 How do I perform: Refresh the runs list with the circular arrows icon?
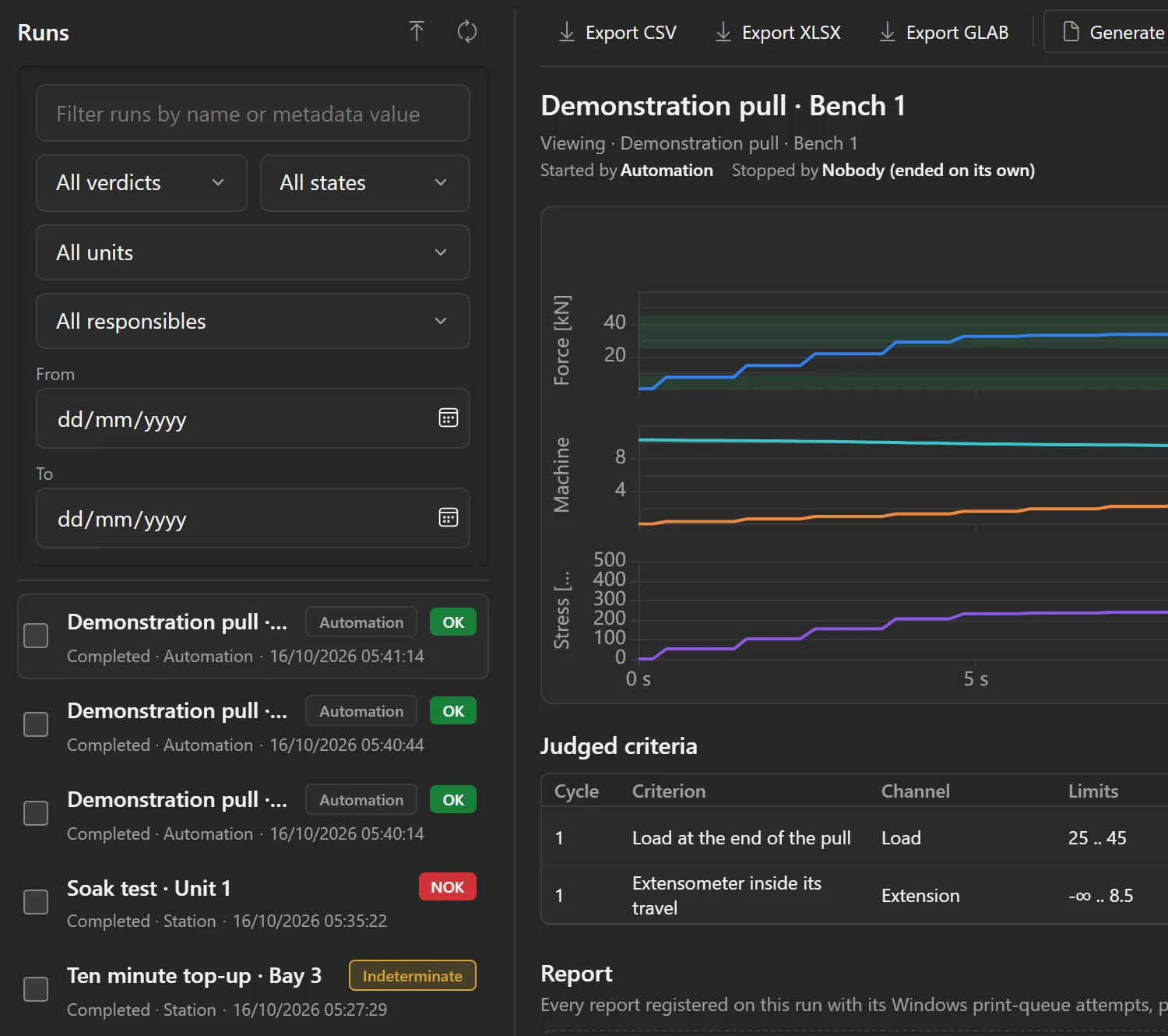point(466,32)
